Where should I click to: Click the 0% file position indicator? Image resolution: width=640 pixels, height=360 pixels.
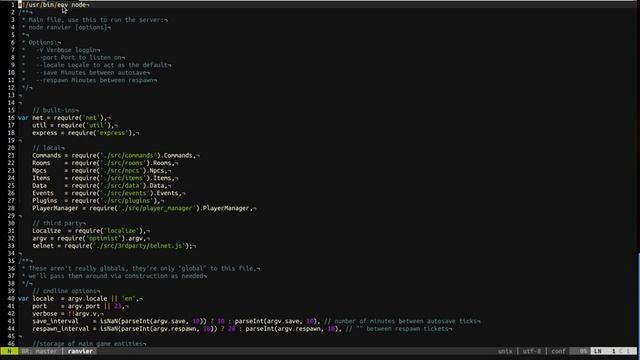[583, 351]
